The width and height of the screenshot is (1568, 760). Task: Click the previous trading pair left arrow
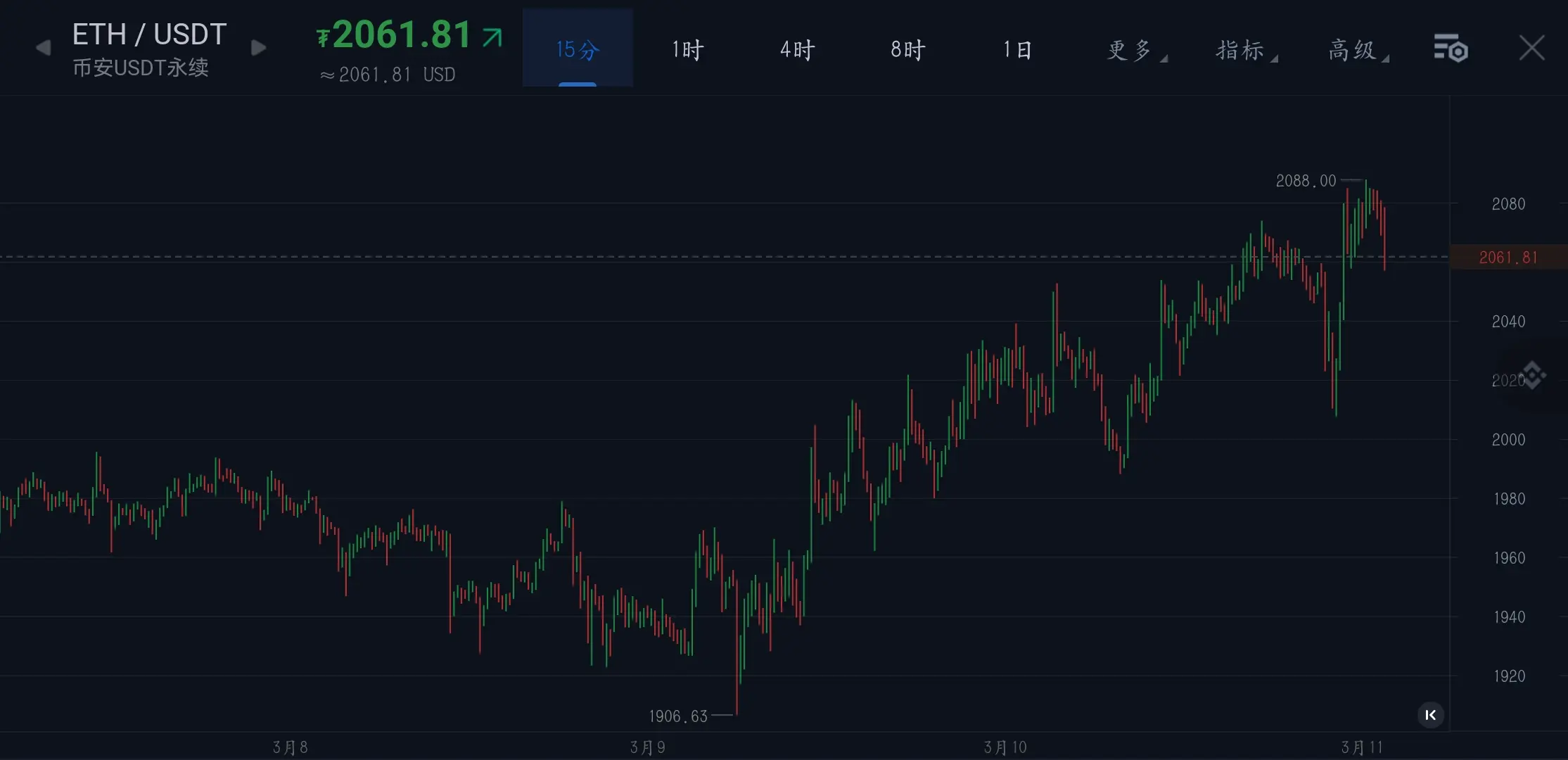pos(44,48)
